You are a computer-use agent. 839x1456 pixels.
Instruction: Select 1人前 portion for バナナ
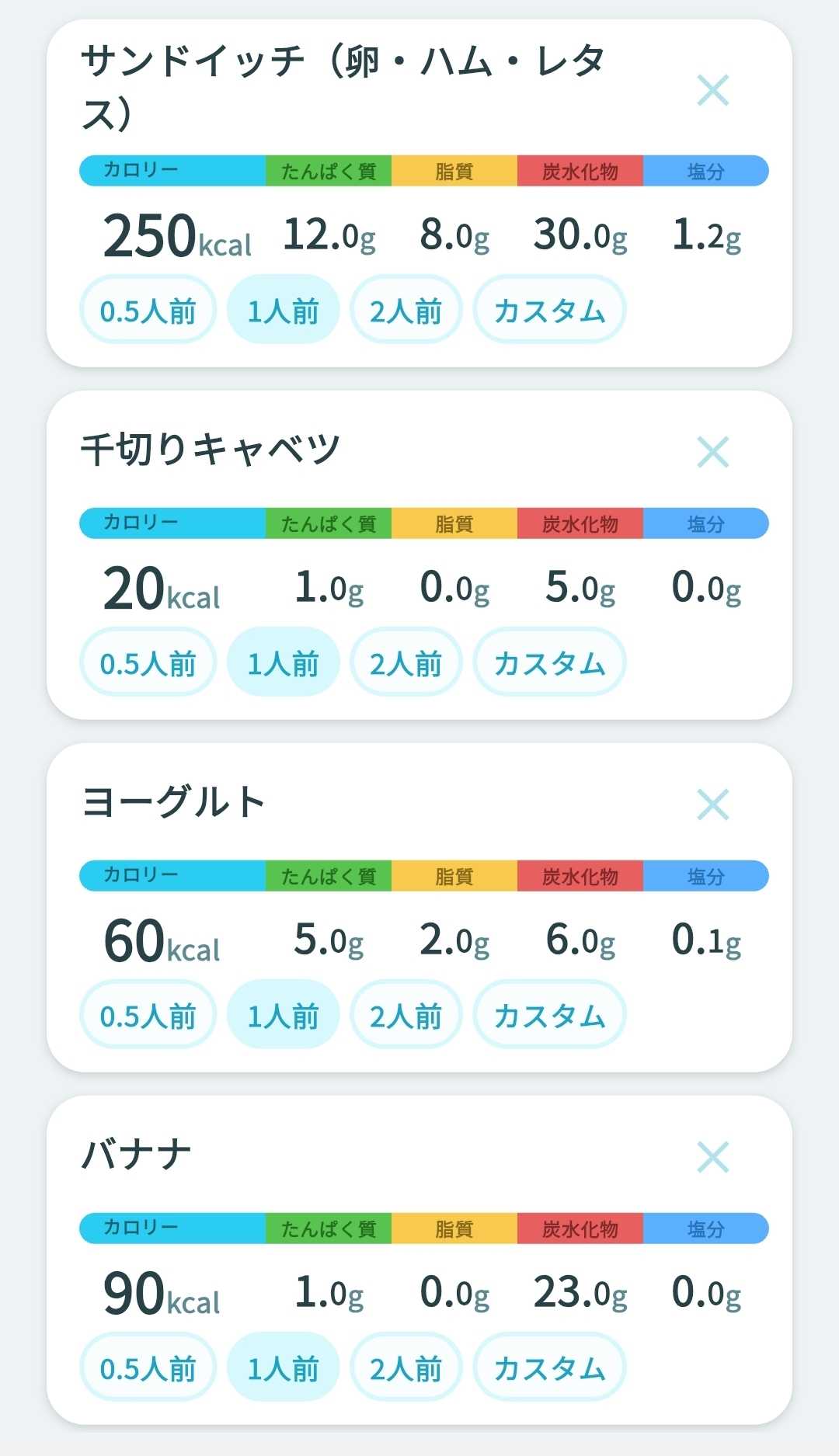coord(283,1367)
